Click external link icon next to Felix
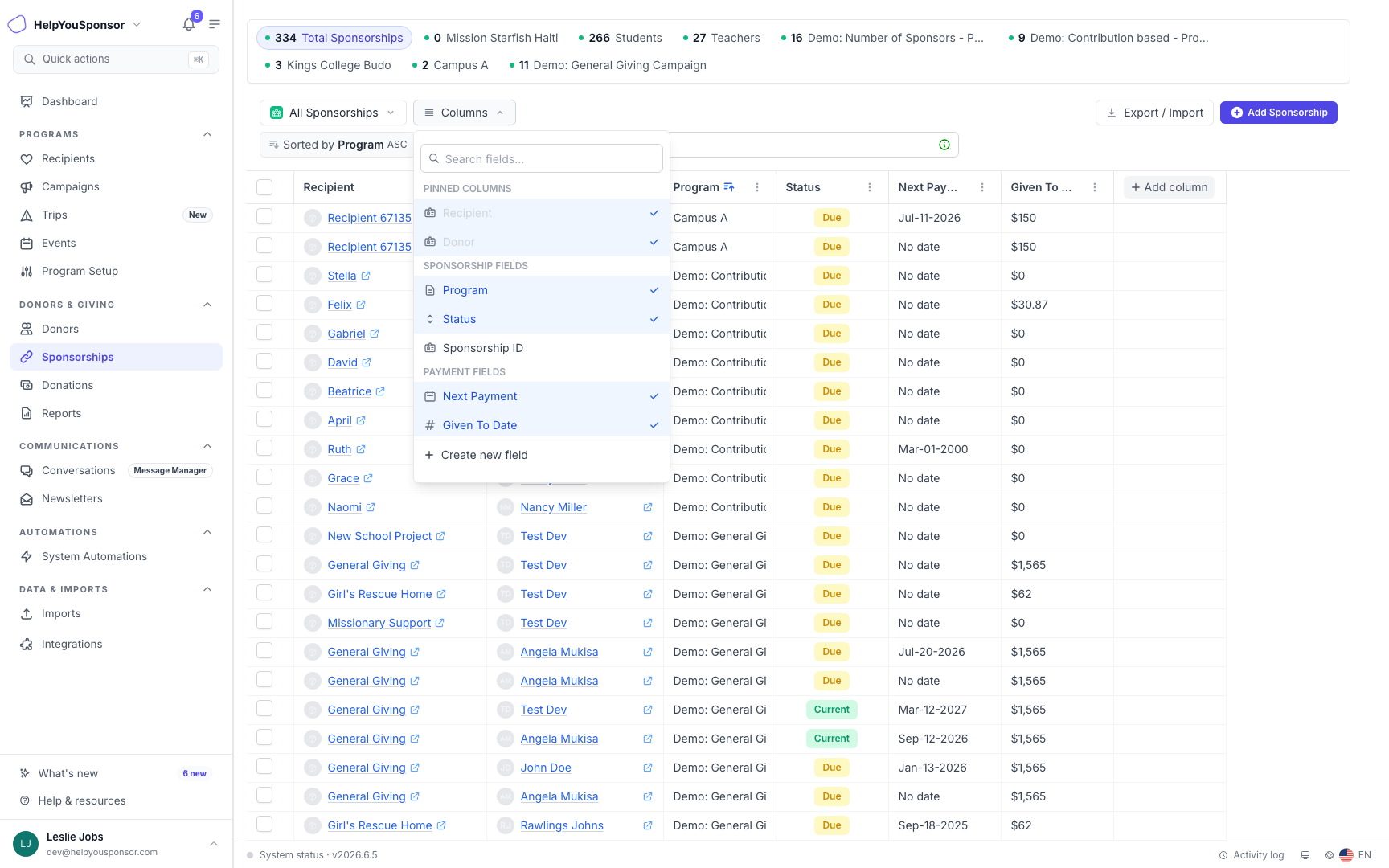1389x868 pixels. point(361,305)
